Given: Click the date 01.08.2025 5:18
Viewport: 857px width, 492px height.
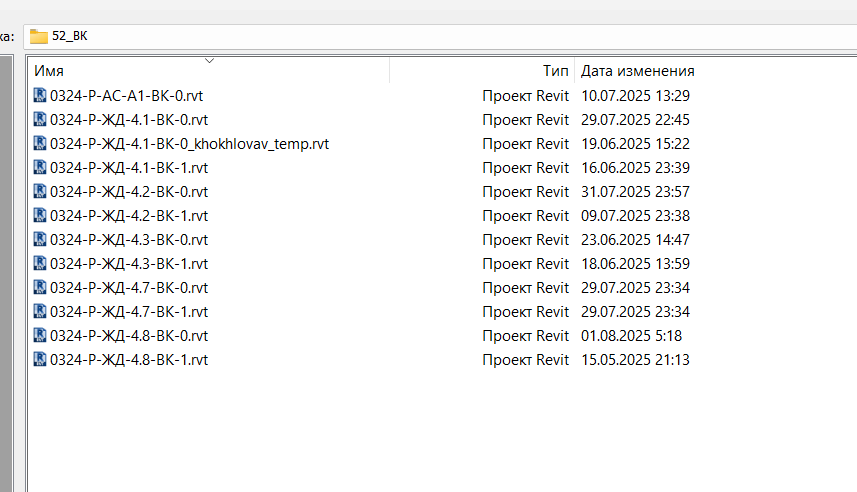Looking at the screenshot, I should [x=631, y=336].
